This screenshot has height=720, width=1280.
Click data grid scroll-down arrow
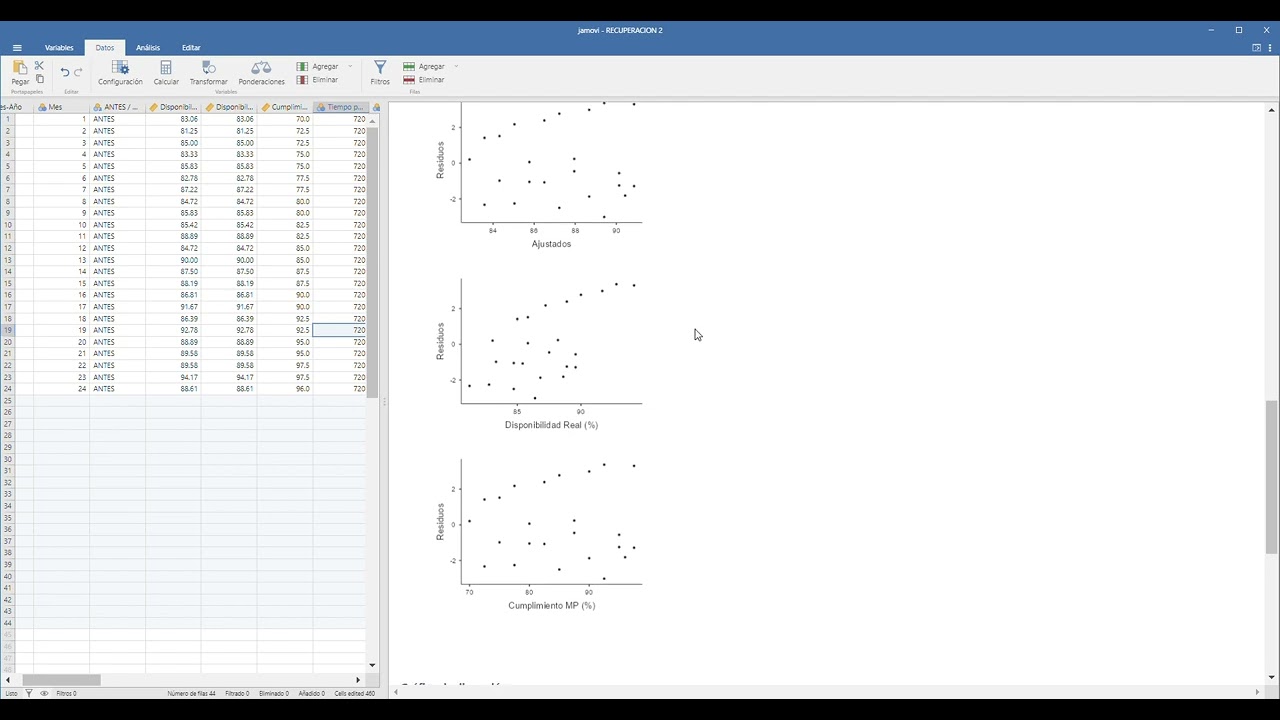(373, 665)
